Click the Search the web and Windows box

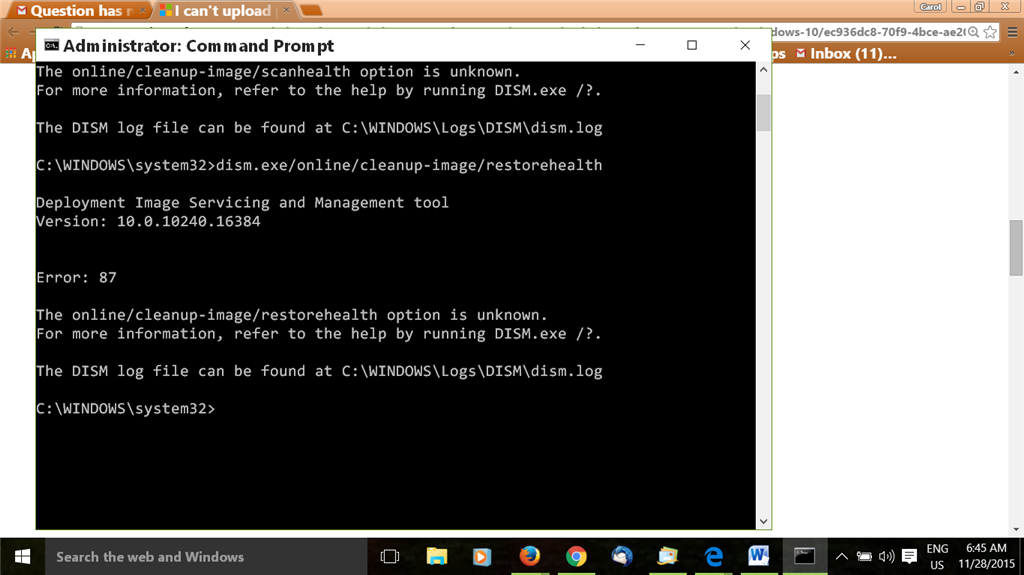206,557
